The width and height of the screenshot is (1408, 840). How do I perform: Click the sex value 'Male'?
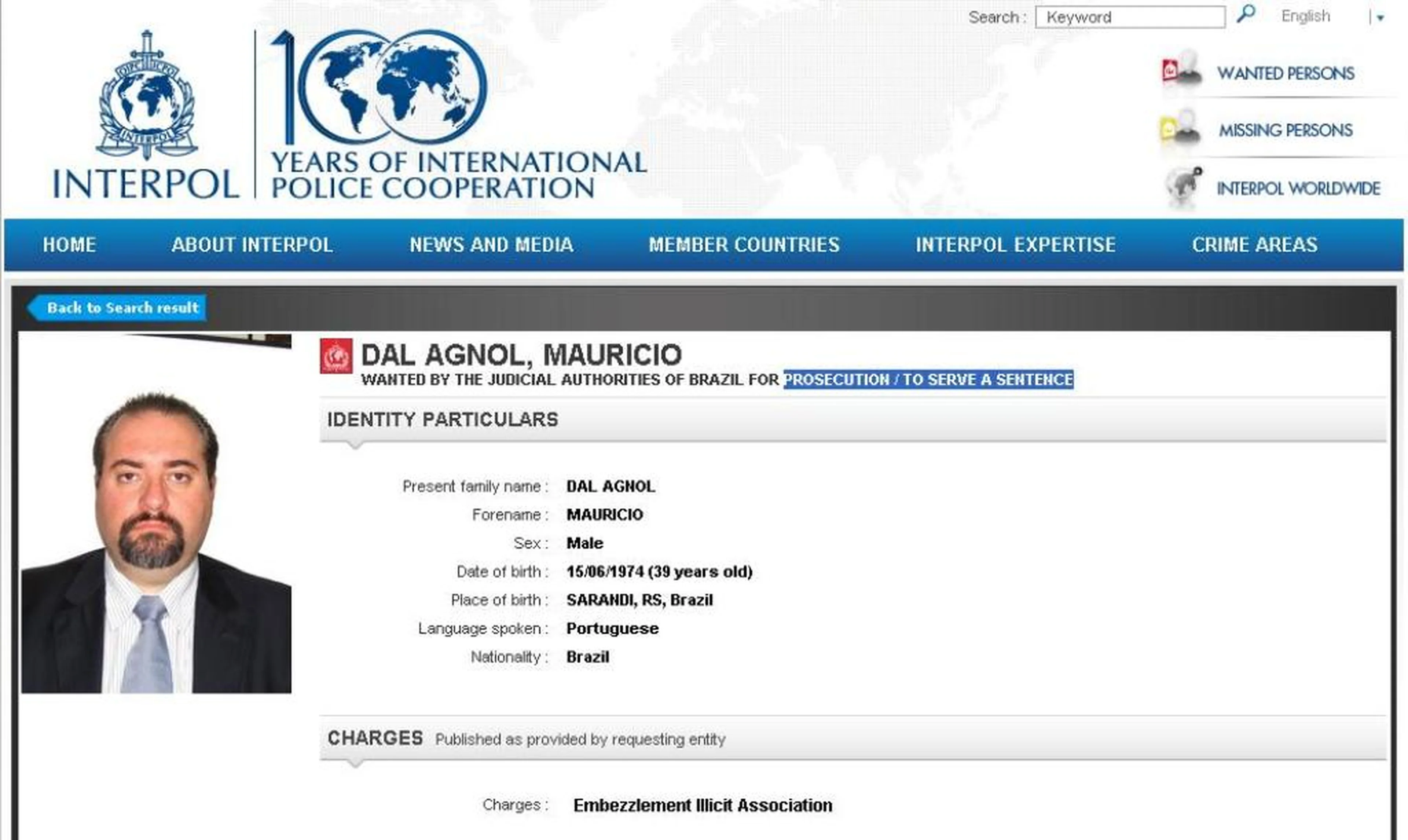584,543
